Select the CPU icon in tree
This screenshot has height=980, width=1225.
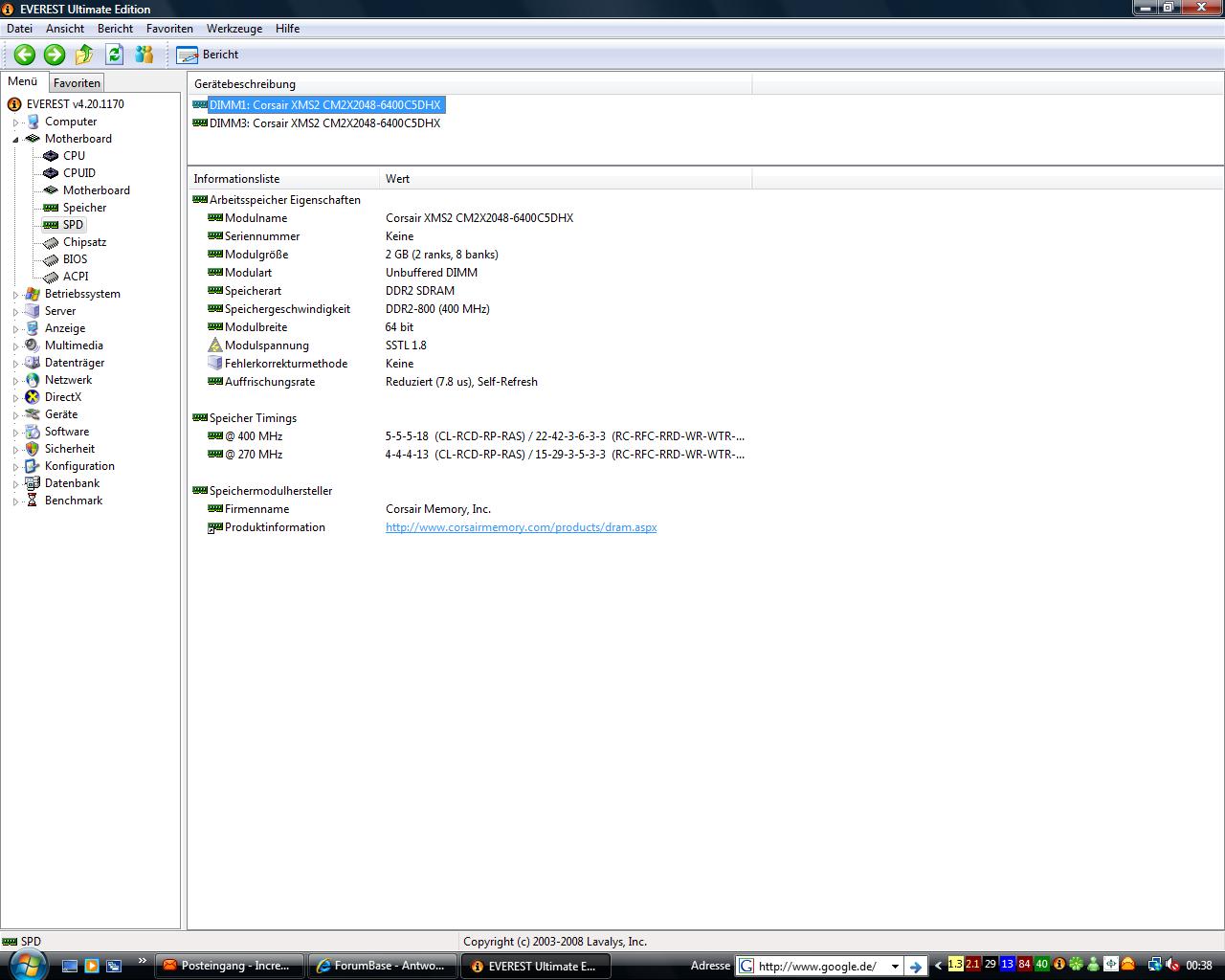[x=51, y=156]
